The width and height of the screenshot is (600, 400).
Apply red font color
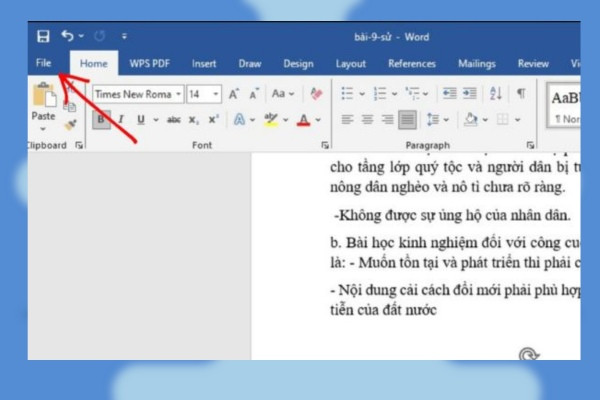303,120
